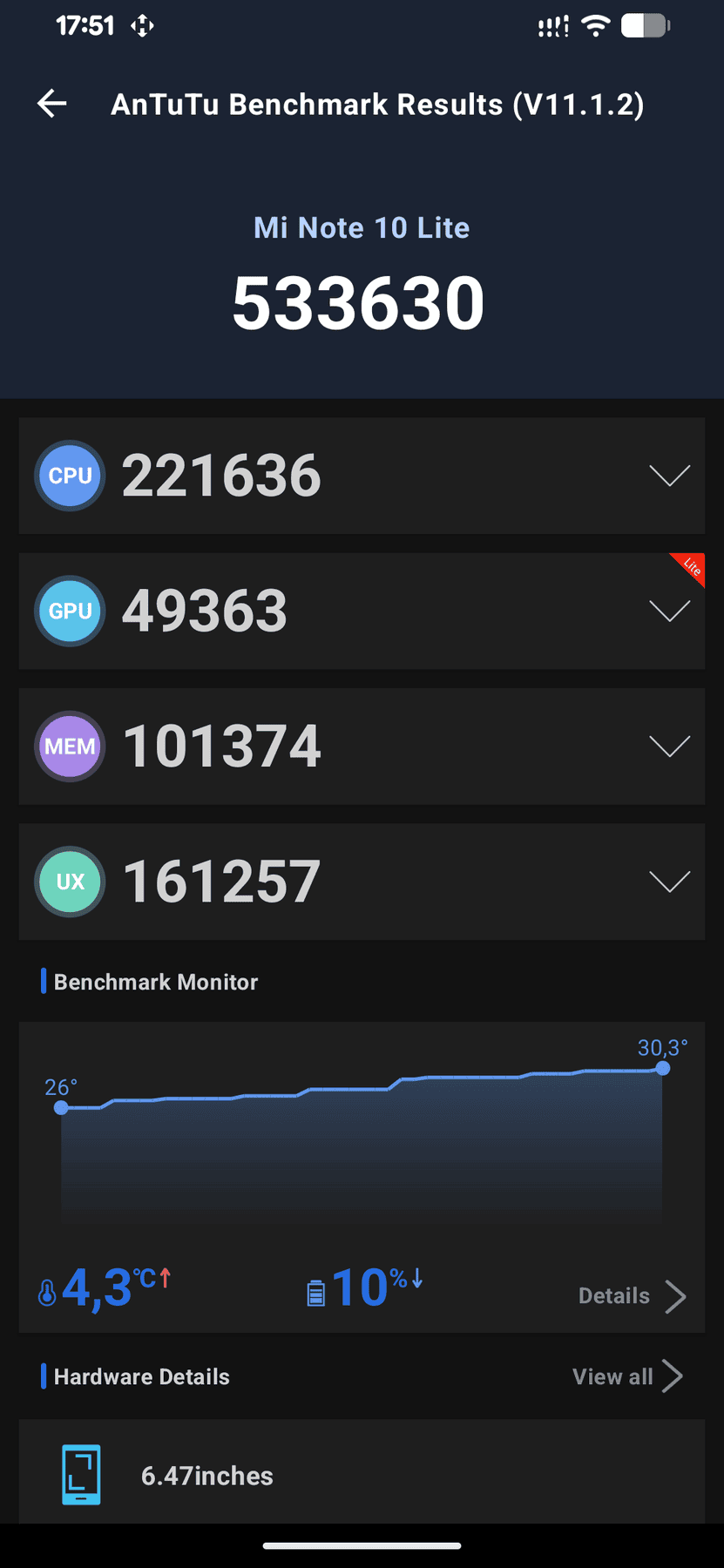Image resolution: width=724 pixels, height=1568 pixels.
Task: Tap the phone screen size icon
Action: 81,1475
